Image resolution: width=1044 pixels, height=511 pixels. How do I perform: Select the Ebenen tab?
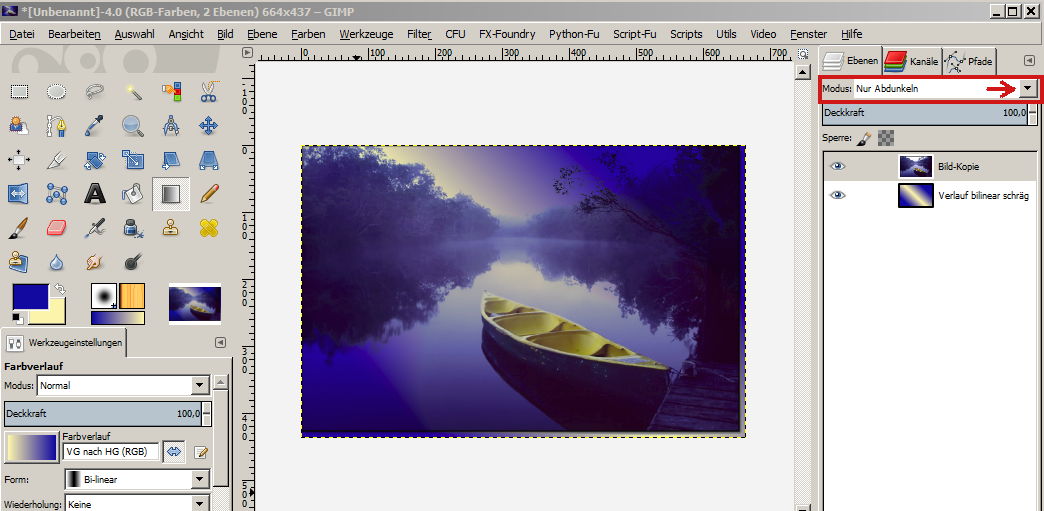[850, 61]
